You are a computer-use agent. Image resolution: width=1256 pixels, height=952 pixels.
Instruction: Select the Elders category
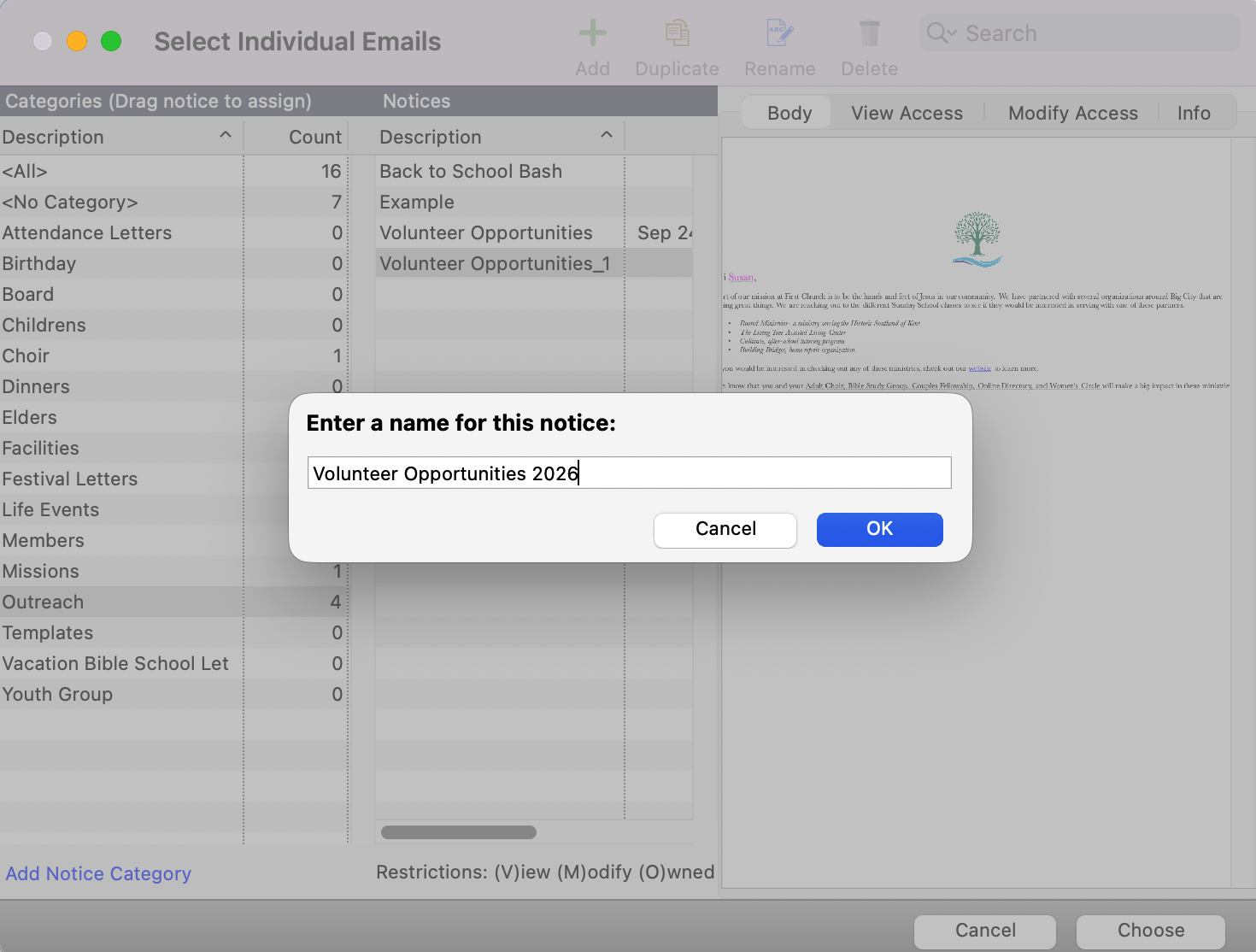[x=145, y=417]
